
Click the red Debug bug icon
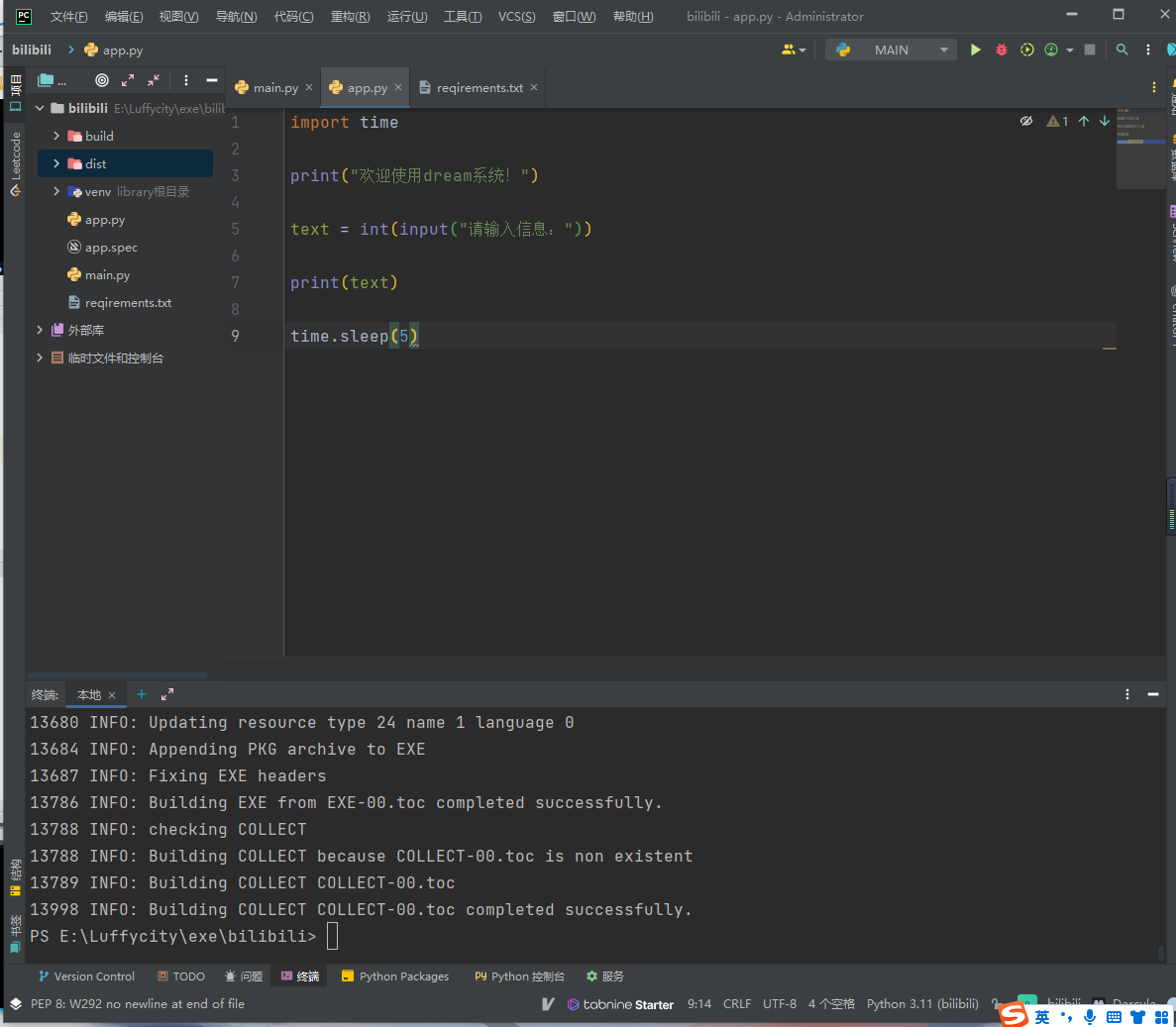pos(1002,50)
